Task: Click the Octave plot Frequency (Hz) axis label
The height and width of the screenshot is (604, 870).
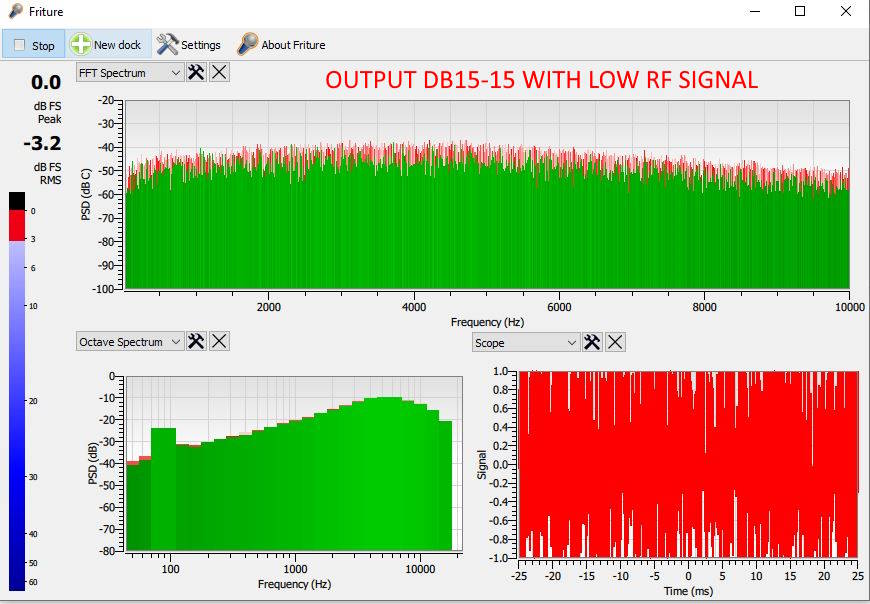Action: coord(294,584)
